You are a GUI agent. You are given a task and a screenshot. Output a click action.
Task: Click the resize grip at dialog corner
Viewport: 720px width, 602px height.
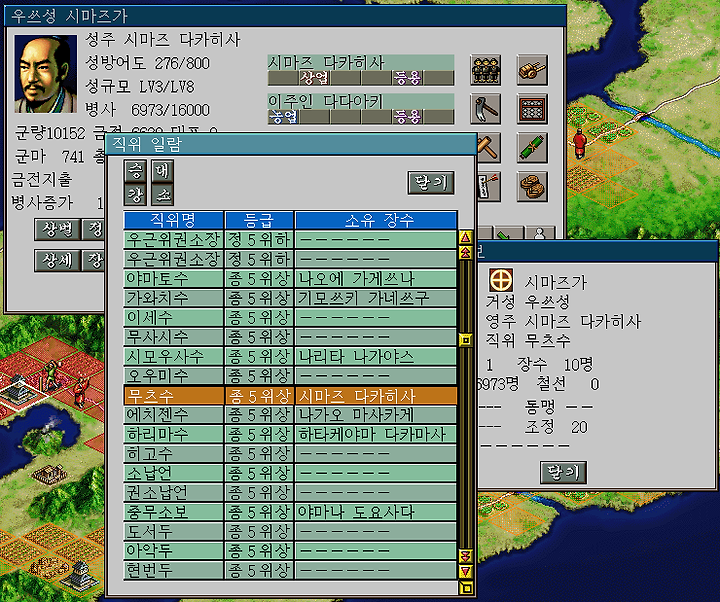(466, 588)
